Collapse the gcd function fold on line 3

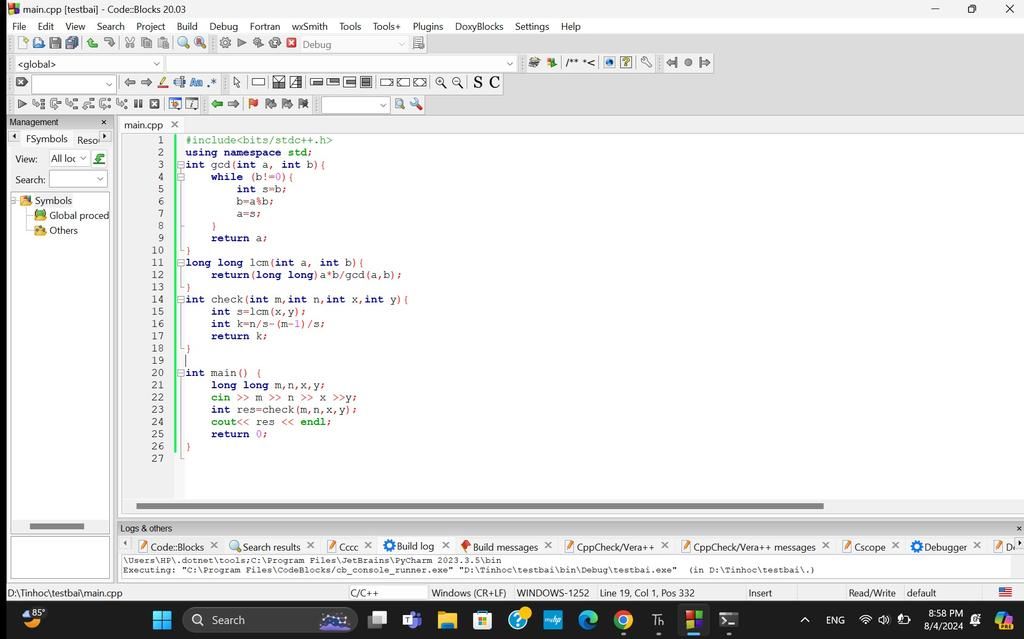(180, 165)
